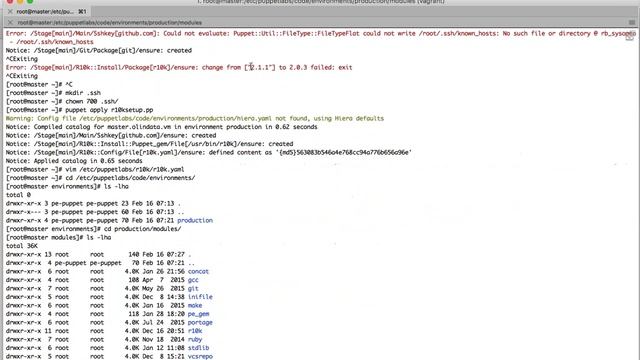Image resolution: width=640 pixels, height=360 pixels.
Task: Close the split pane with its title bar X
Action: pyautogui.click(x=10, y=22)
